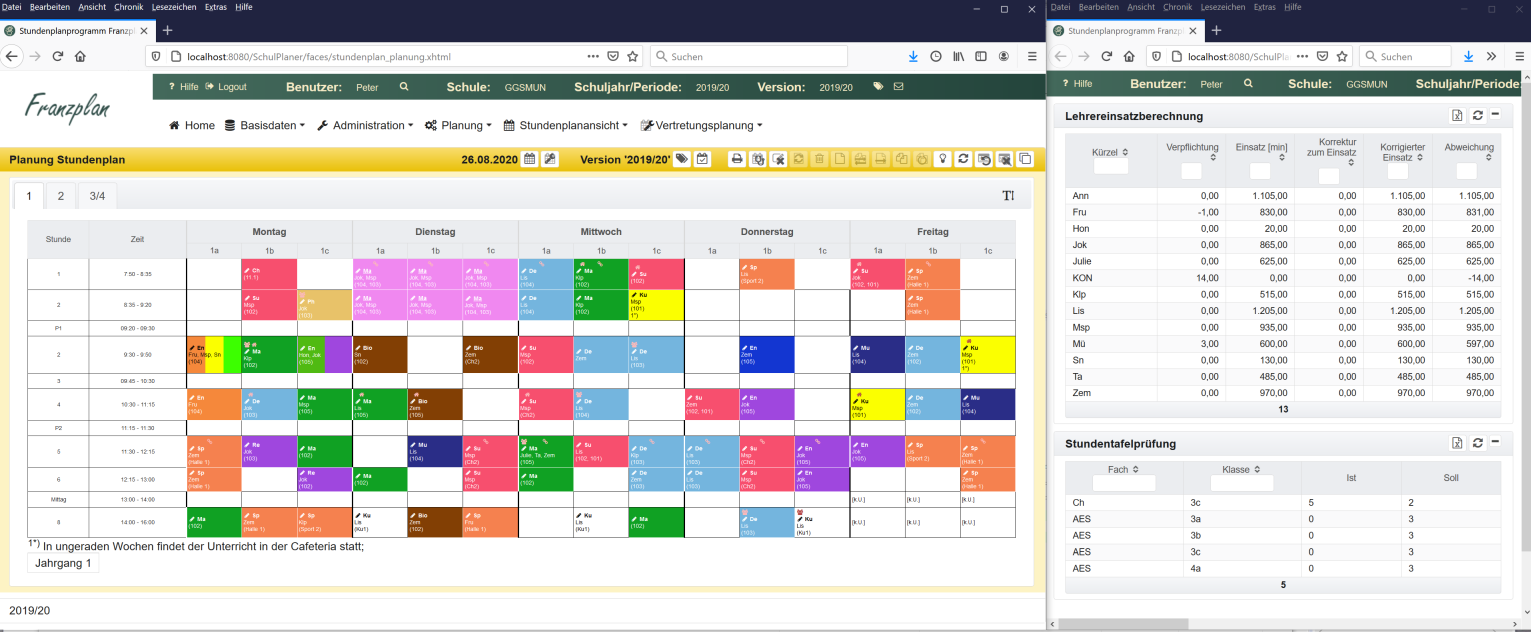The width and height of the screenshot is (1531, 632).
Task: Export Lehrereinsatzberechnung to Excel
Action: (x=1458, y=116)
